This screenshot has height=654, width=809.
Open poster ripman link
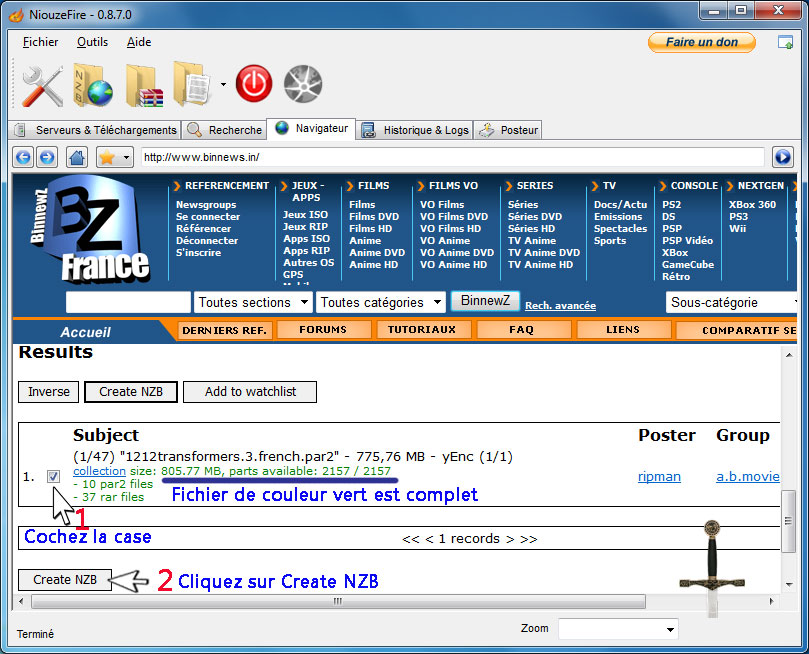coord(659,477)
